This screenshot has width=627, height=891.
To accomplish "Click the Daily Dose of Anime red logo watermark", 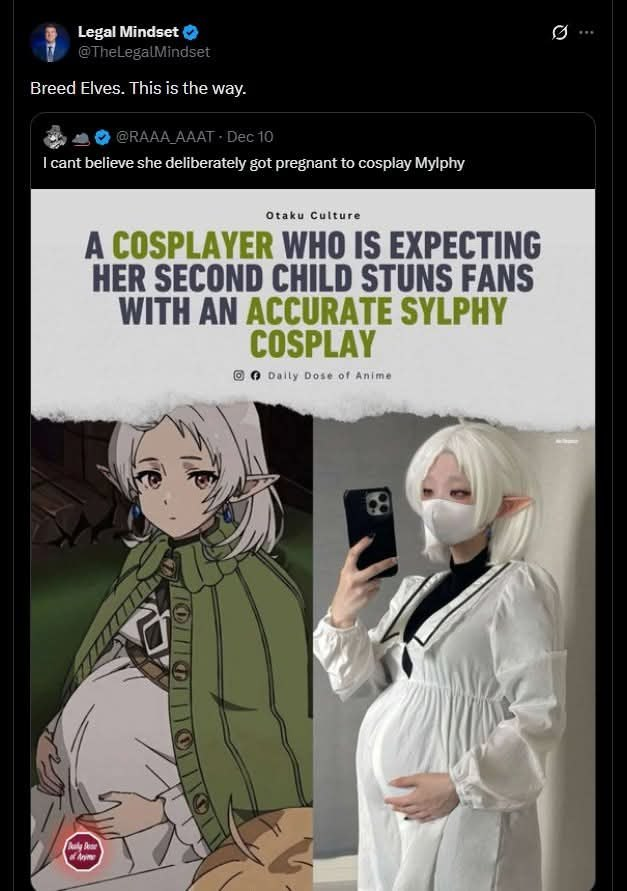I will pyautogui.click(x=82, y=851).
